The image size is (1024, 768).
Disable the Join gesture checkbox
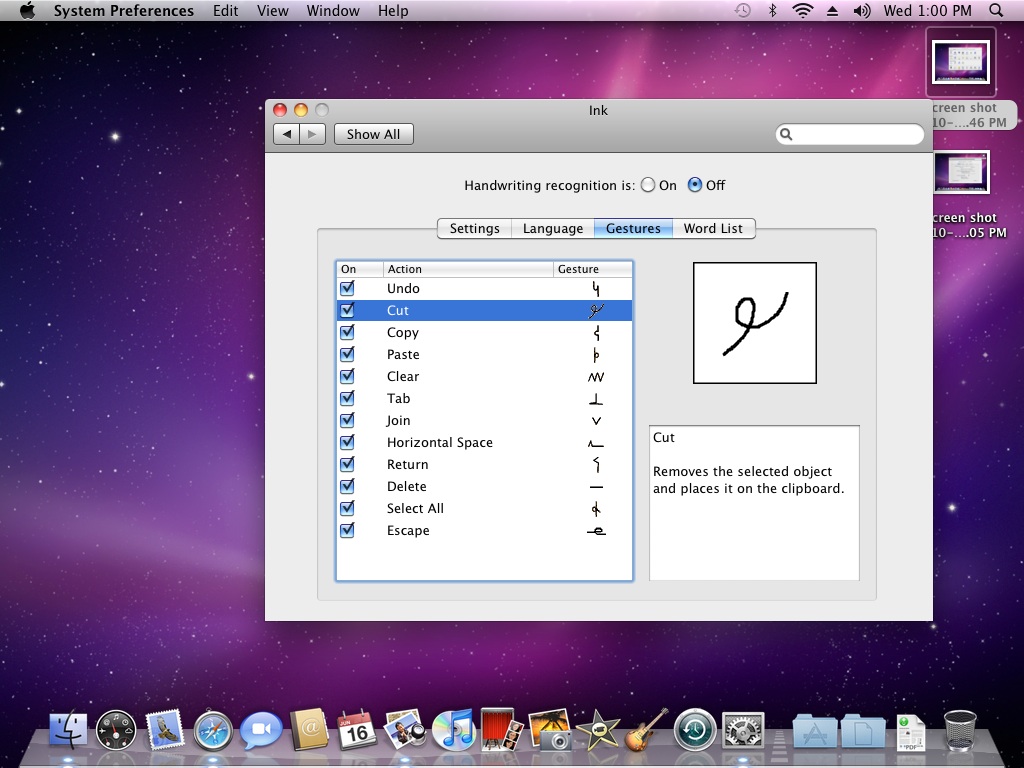point(347,420)
